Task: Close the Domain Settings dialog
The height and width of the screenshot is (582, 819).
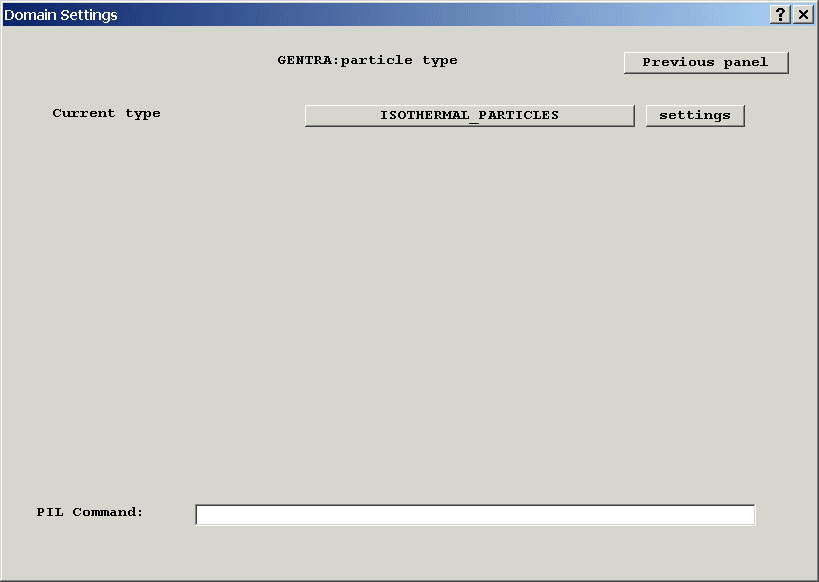Action: point(803,15)
